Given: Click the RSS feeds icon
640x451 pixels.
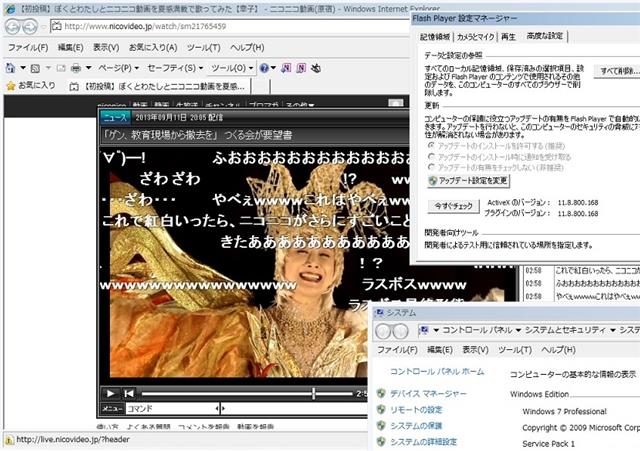Looking at the screenshot, I should (35, 68).
